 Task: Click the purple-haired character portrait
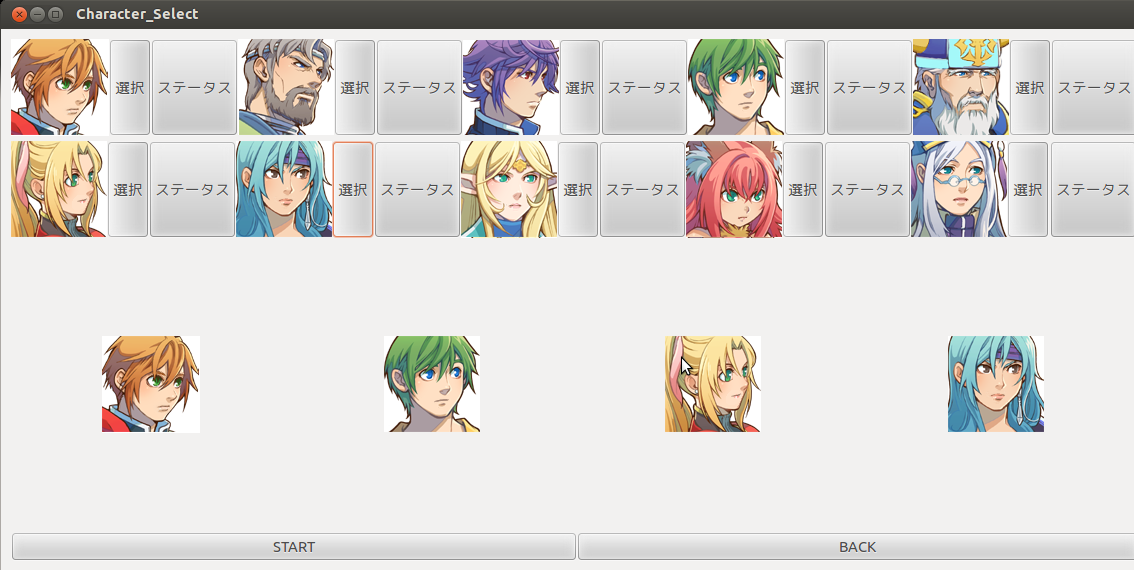pos(511,88)
